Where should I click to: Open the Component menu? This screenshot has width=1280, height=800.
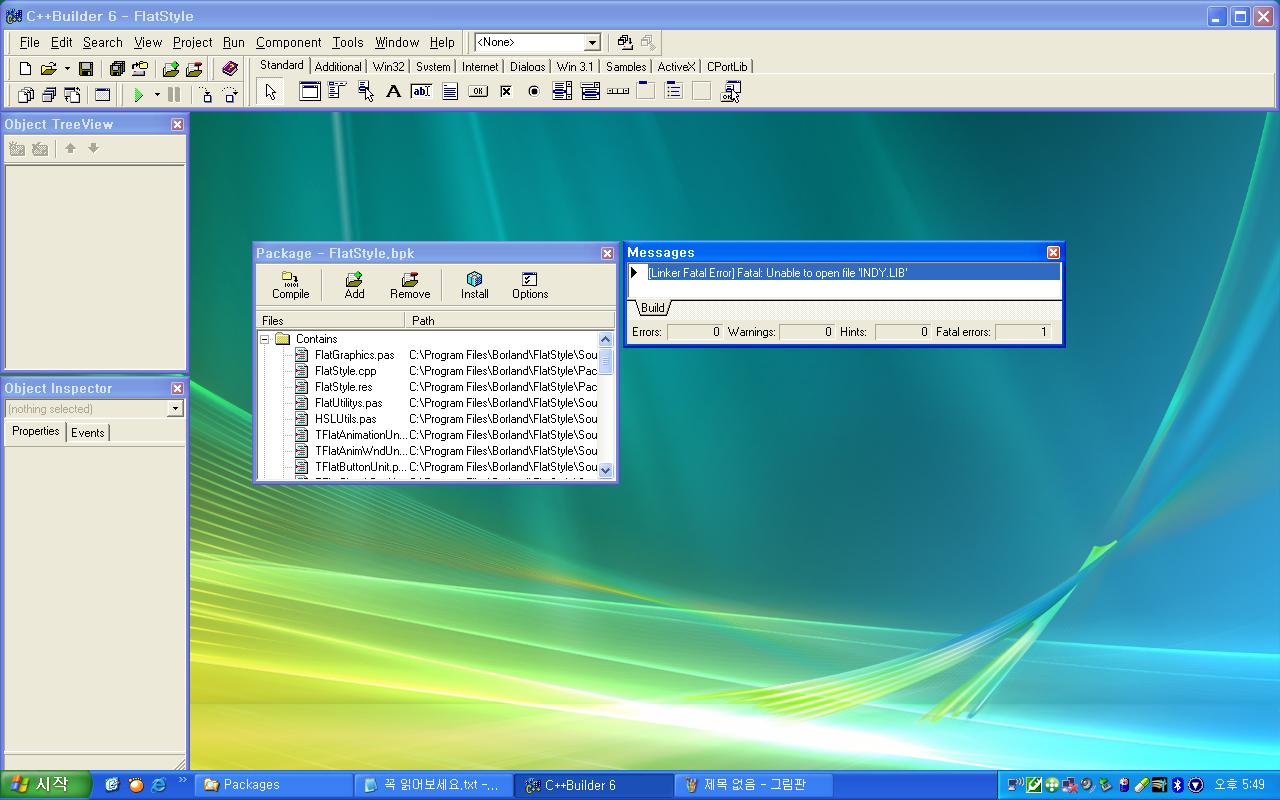(288, 42)
